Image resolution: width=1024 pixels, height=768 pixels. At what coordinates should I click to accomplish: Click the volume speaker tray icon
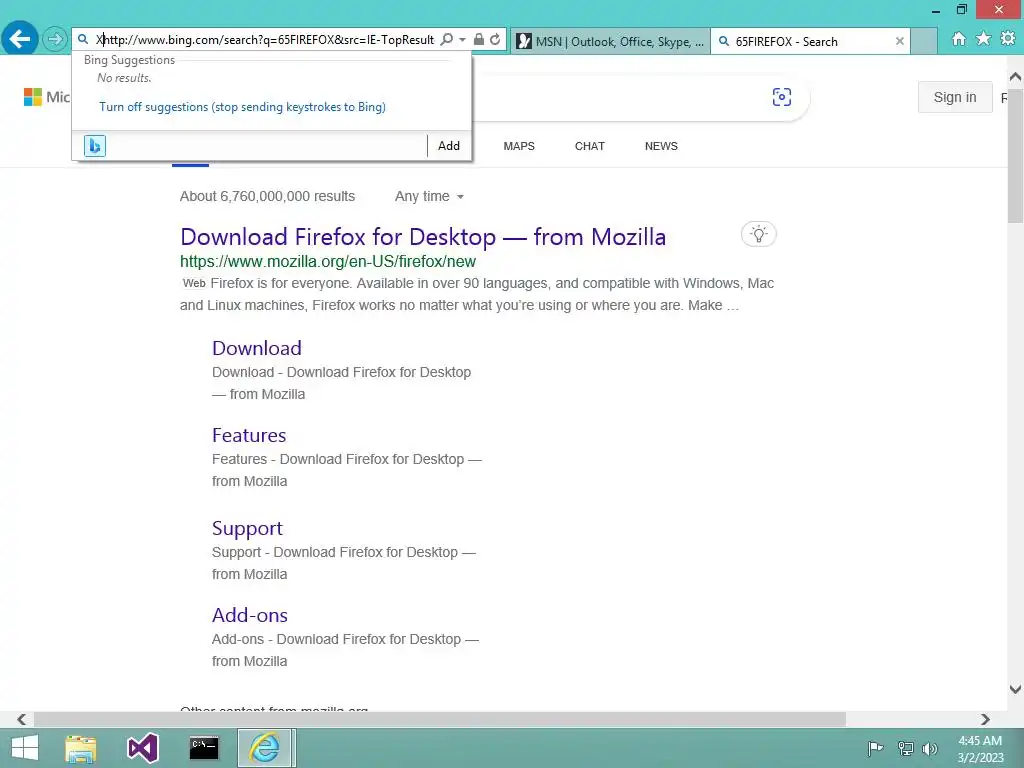(x=930, y=748)
